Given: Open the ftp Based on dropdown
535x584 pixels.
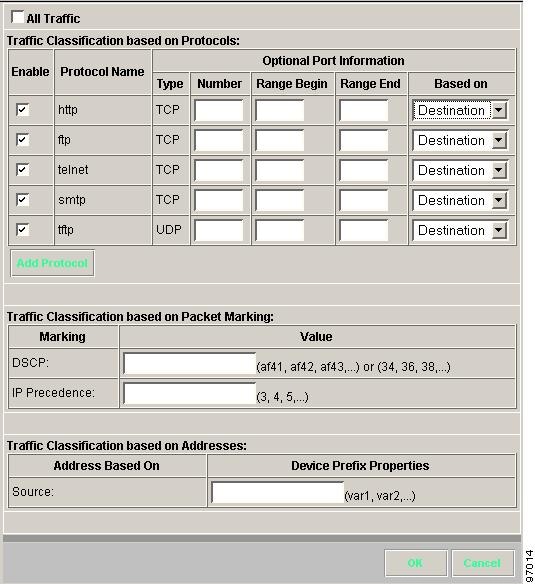Looking at the screenshot, I should point(460,140).
